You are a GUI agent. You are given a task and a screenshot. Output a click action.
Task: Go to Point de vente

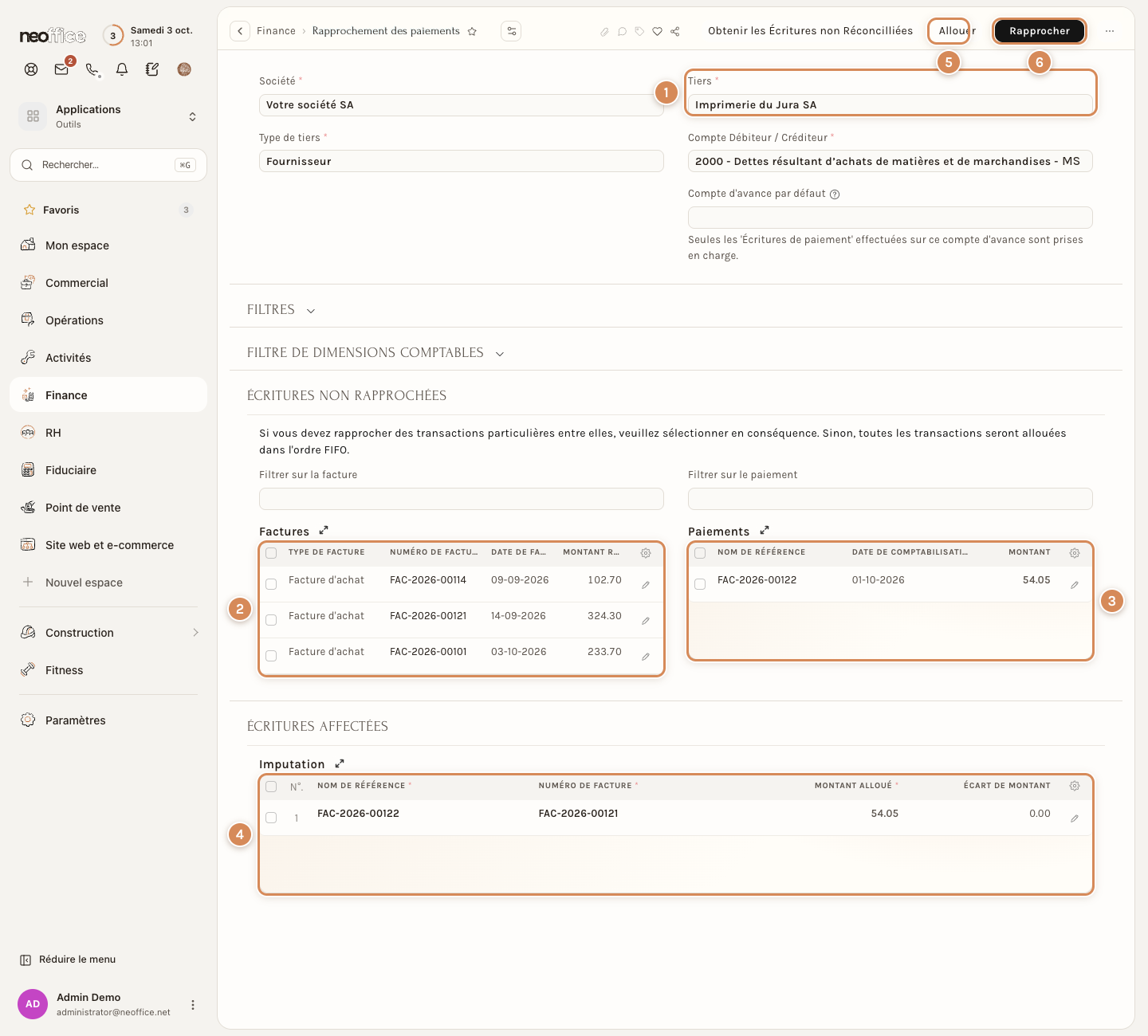[x=108, y=508]
